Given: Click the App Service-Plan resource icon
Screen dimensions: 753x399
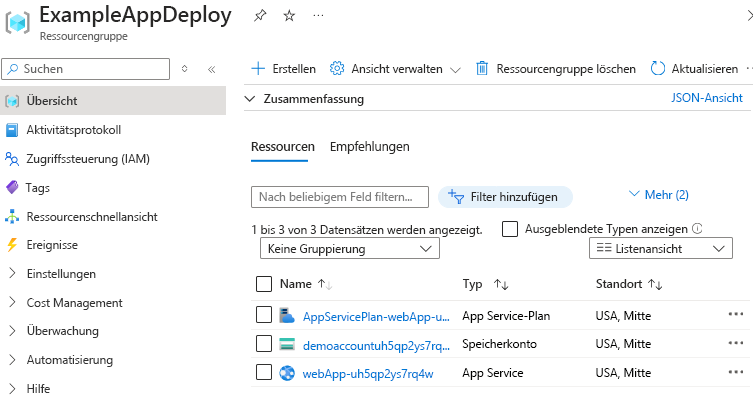Looking at the screenshot, I should click(287, 315).
